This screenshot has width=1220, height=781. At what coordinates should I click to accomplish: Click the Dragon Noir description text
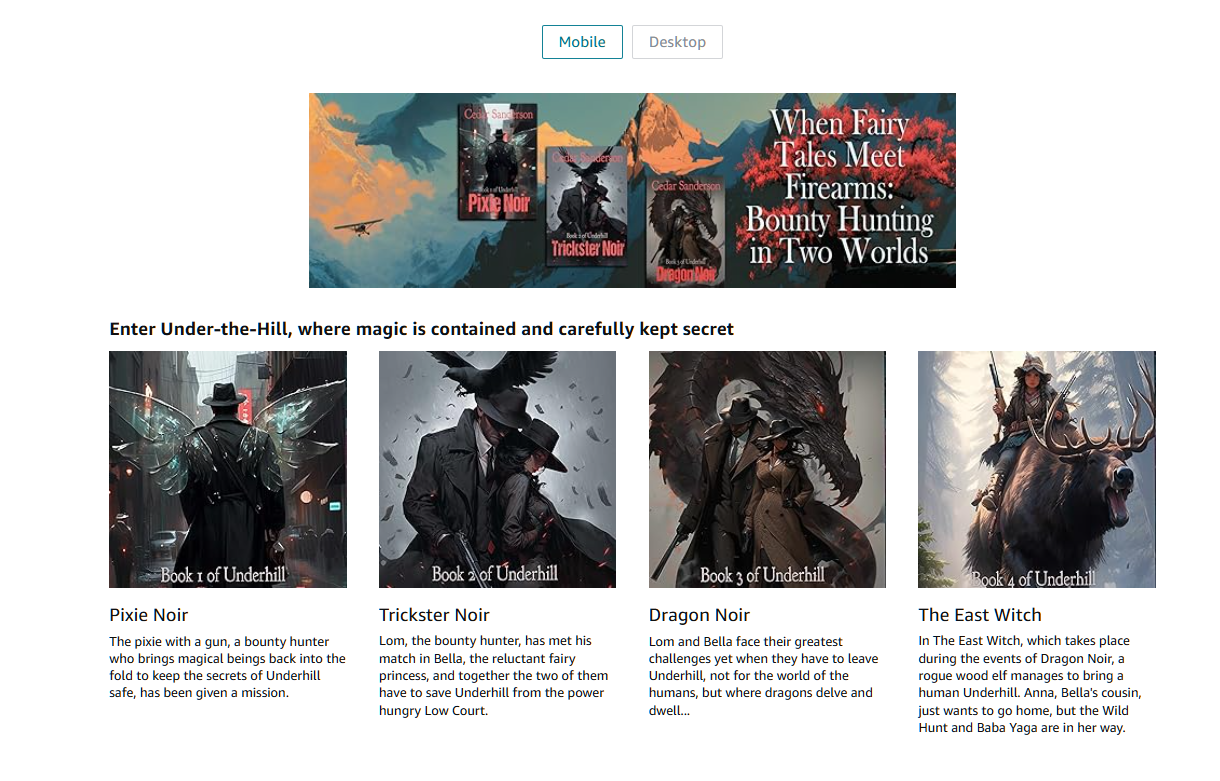[x=764, y=675]
